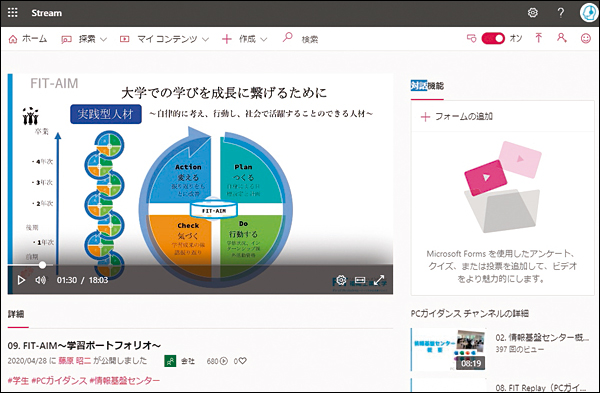The width and height of the screenshot is (600, 393).
Task: Click video title 09. FIT-AIM～学習ポートフォリオ～
Action: [84, 346]
